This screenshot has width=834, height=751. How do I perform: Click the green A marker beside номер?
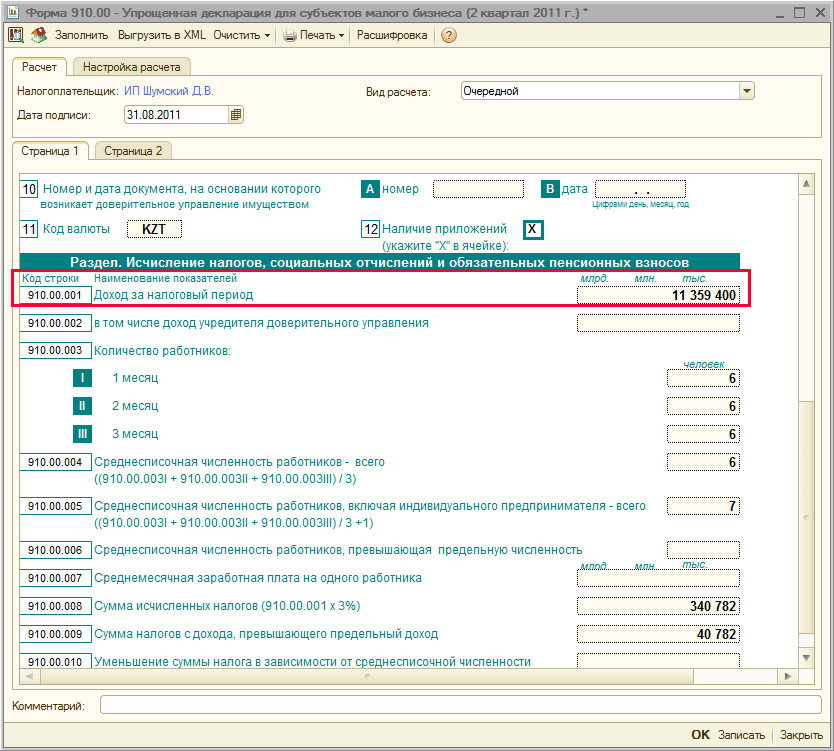(x=370, y=189)
